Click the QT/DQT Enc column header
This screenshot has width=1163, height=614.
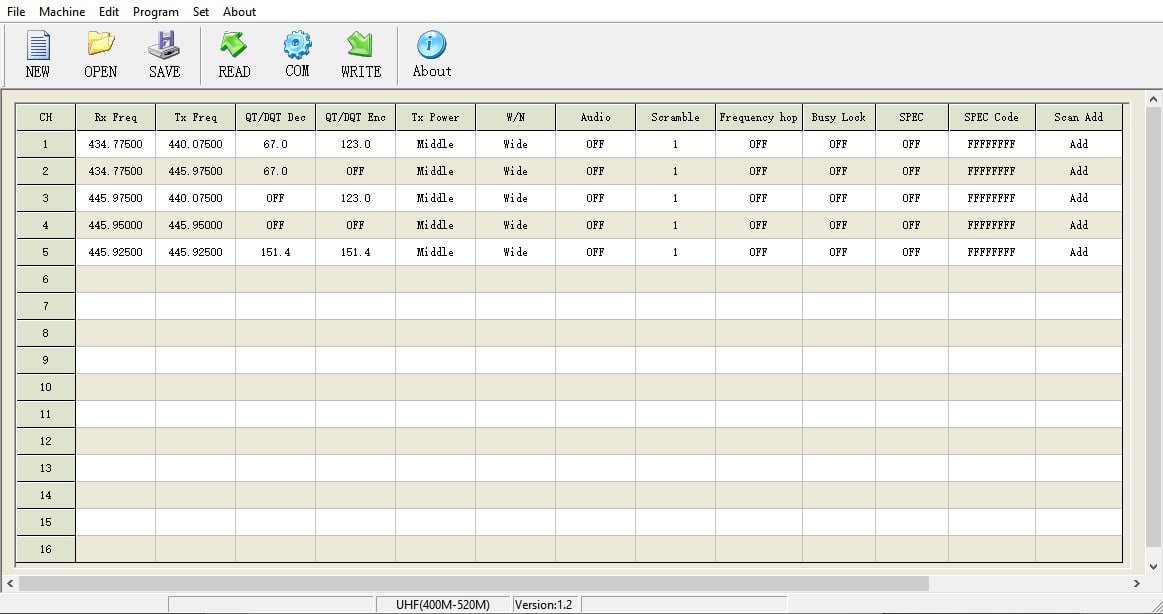point(355,117)
